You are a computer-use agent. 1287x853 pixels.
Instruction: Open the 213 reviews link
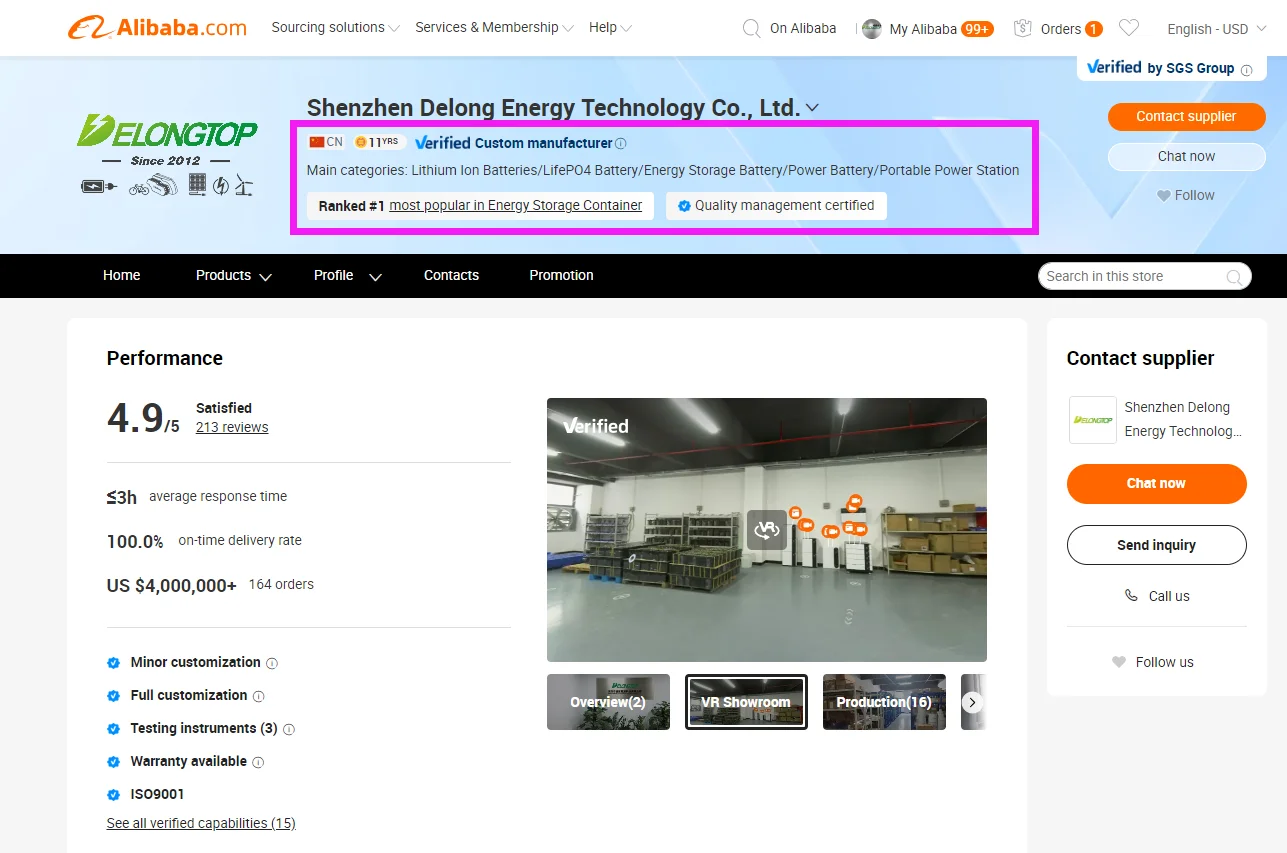click(232, 427)
